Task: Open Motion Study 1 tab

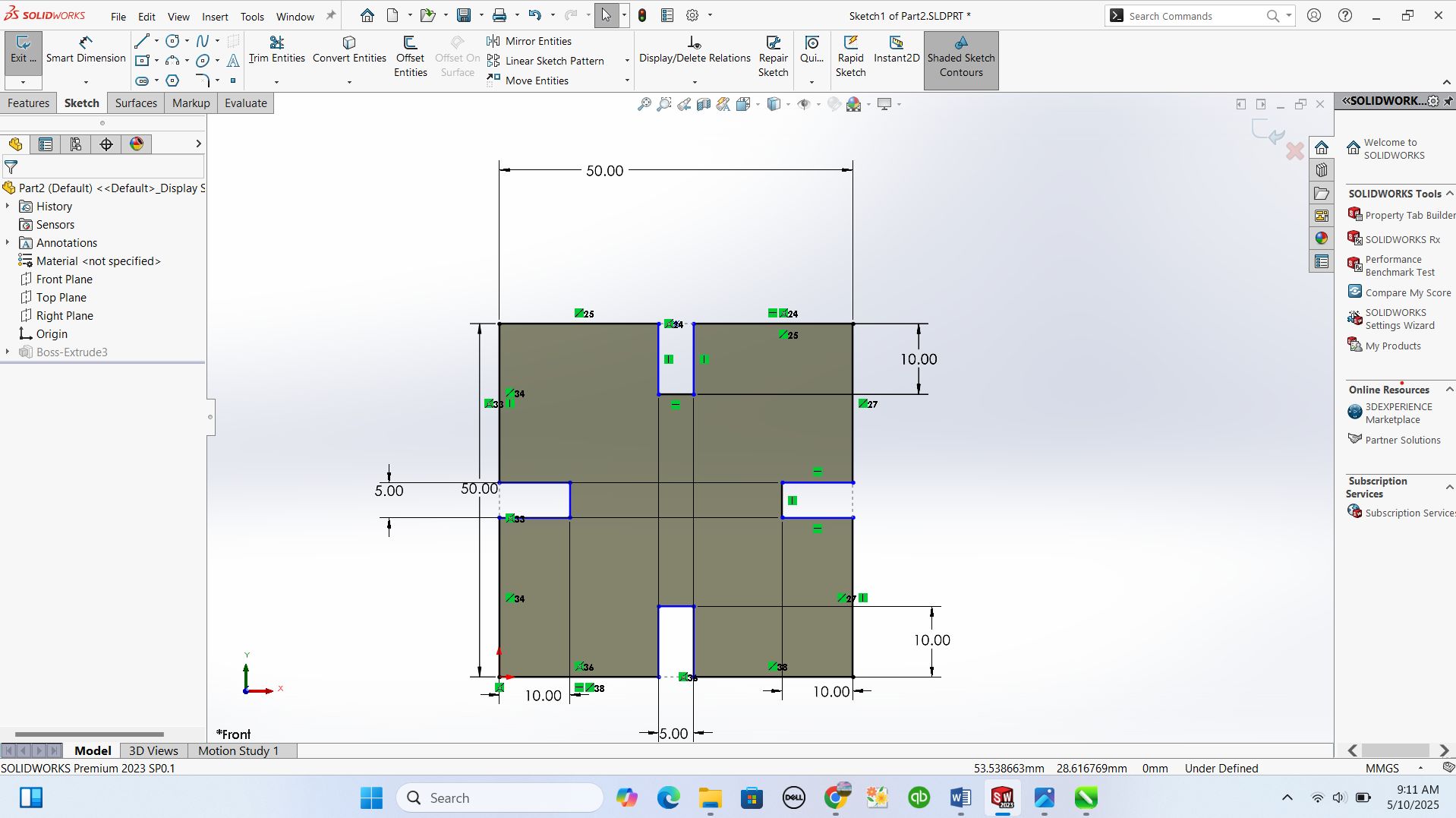Action: pyautogui.click(x=238, y=750)
